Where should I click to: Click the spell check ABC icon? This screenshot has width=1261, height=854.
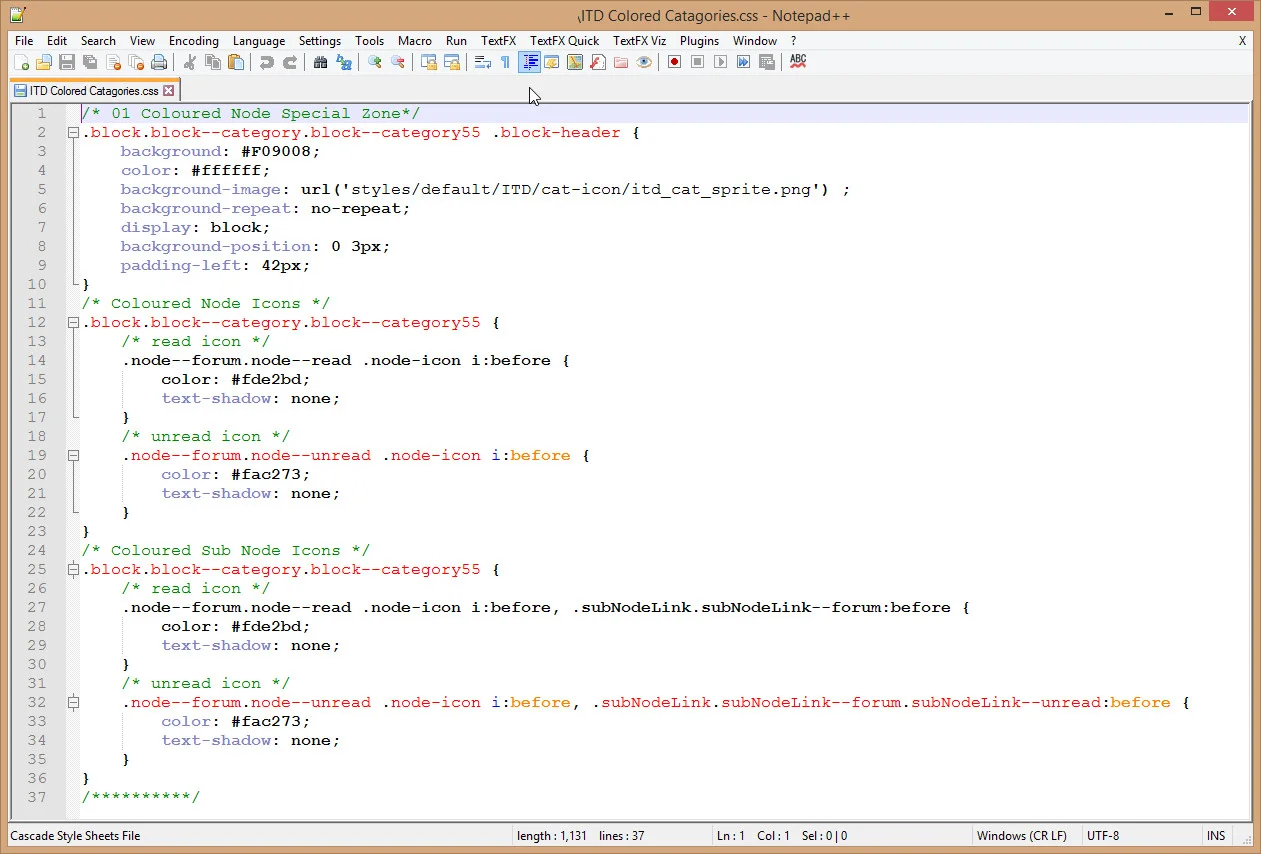pyautogui.click(x=798, y=62)
